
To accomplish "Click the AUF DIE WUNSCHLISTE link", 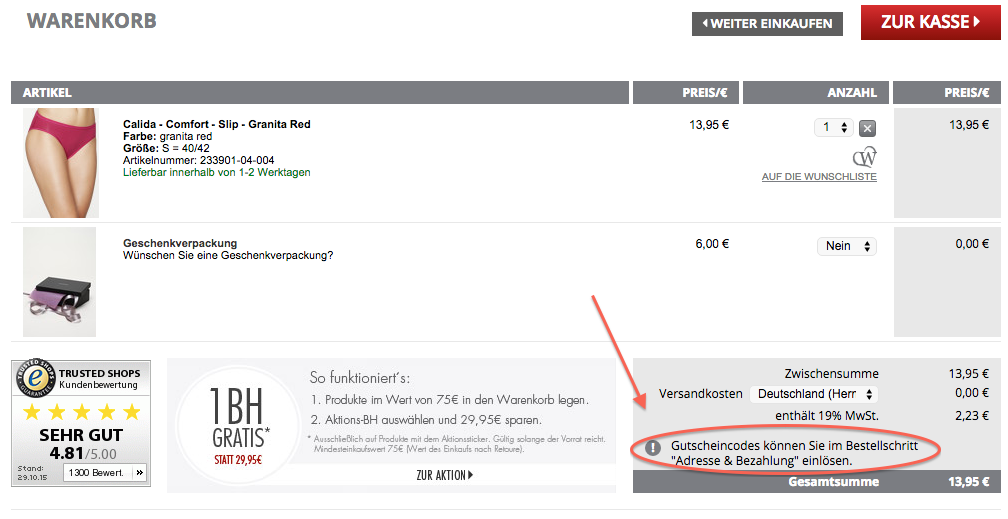I will point(819,177).
